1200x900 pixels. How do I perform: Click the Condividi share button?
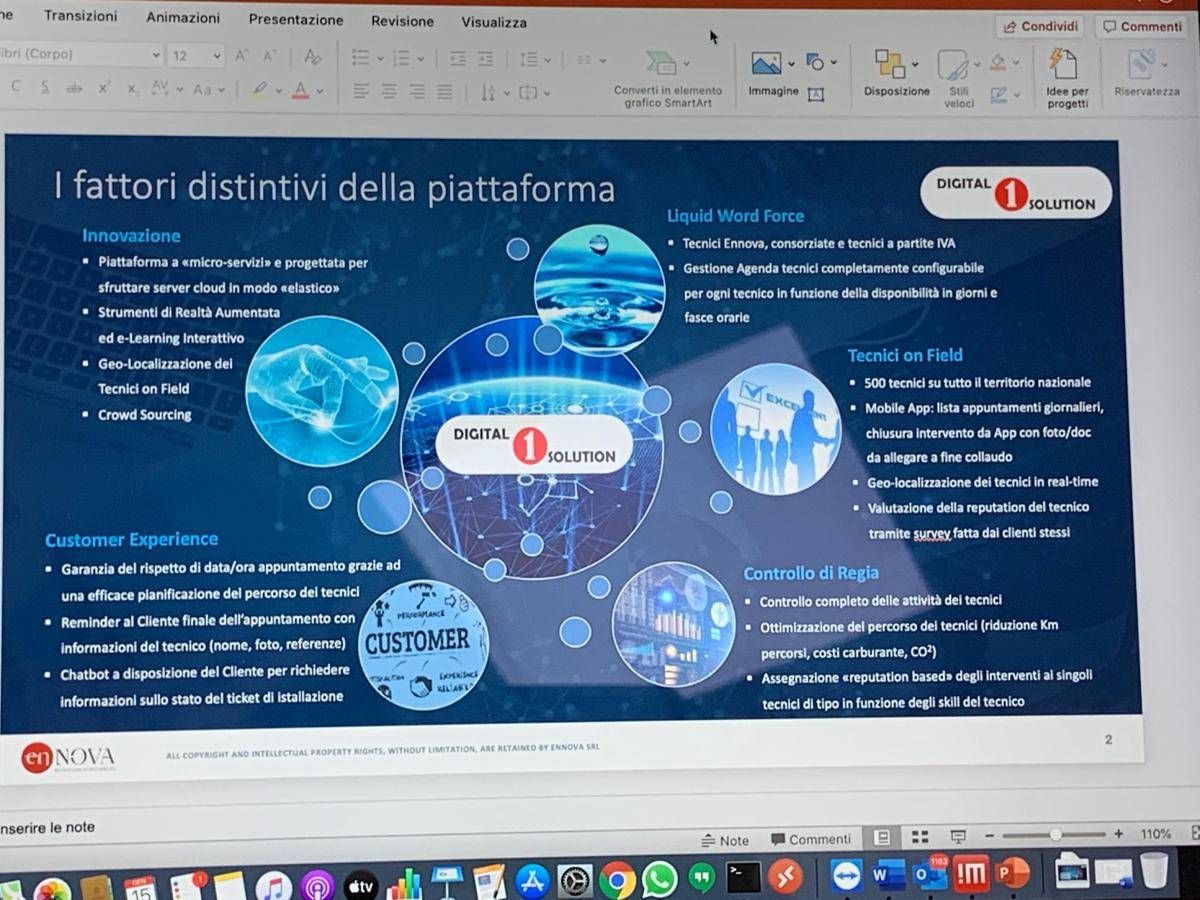(x=1040, y=27)
